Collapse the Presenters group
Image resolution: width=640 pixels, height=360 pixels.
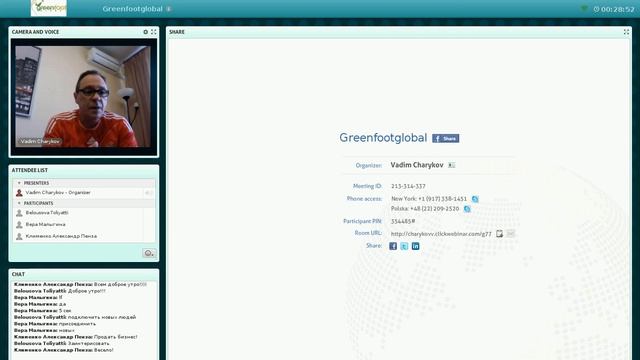pyautogui.click(x=19, y=183)
